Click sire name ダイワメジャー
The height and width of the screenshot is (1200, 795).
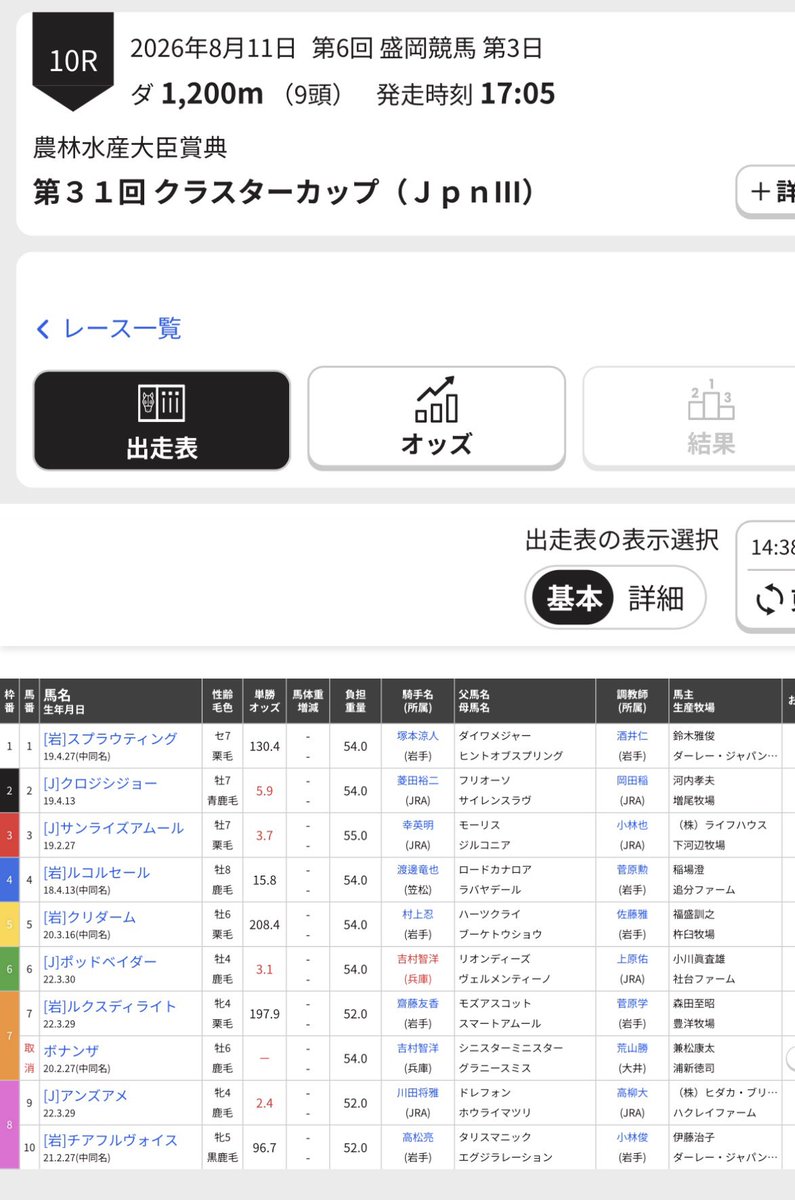click(496, 735)
